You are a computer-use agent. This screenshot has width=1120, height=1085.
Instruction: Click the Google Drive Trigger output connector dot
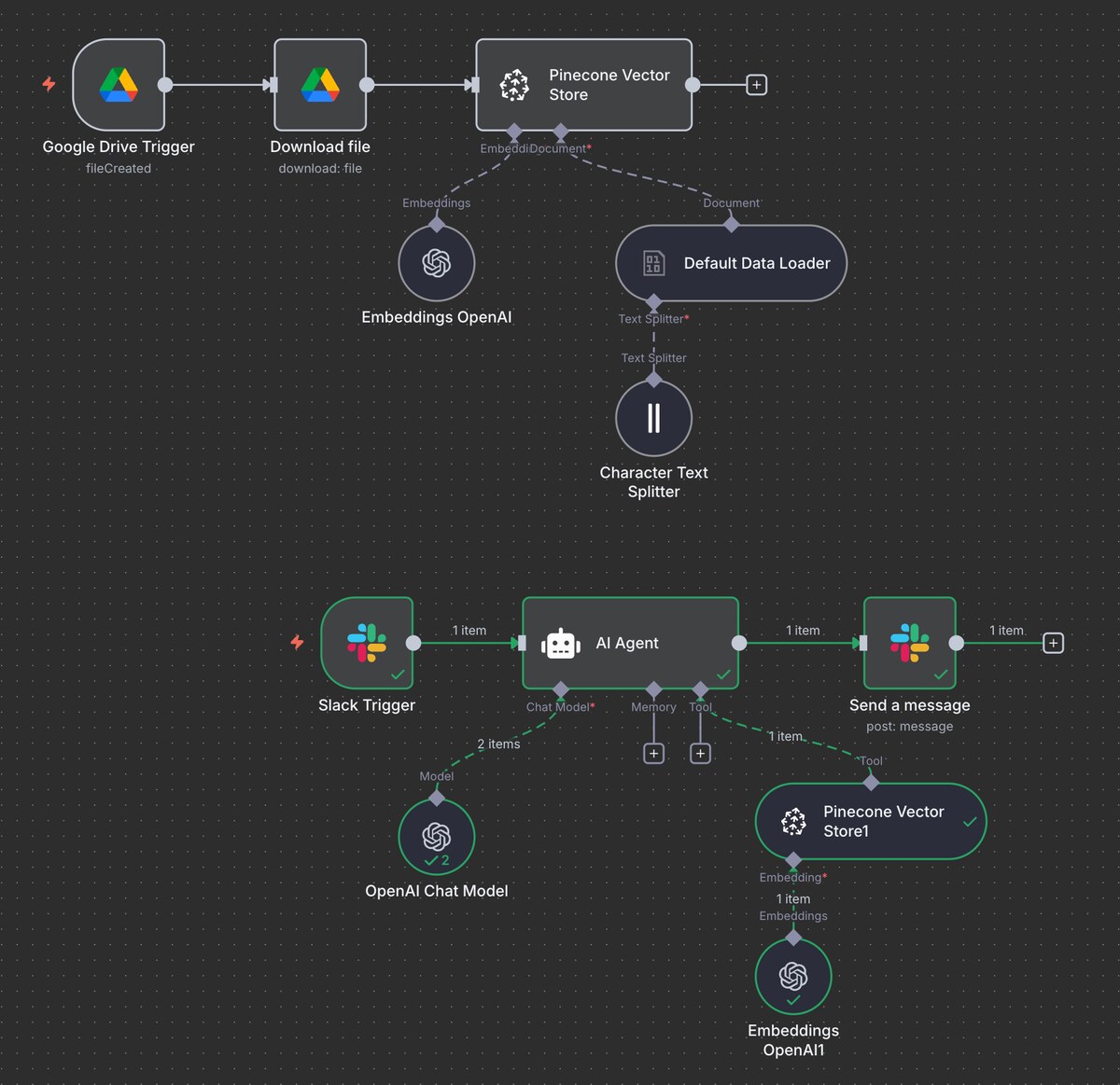point(165,85)
